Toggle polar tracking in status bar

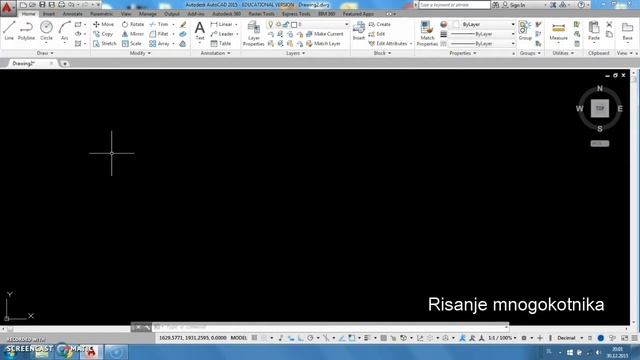[310, 338]
